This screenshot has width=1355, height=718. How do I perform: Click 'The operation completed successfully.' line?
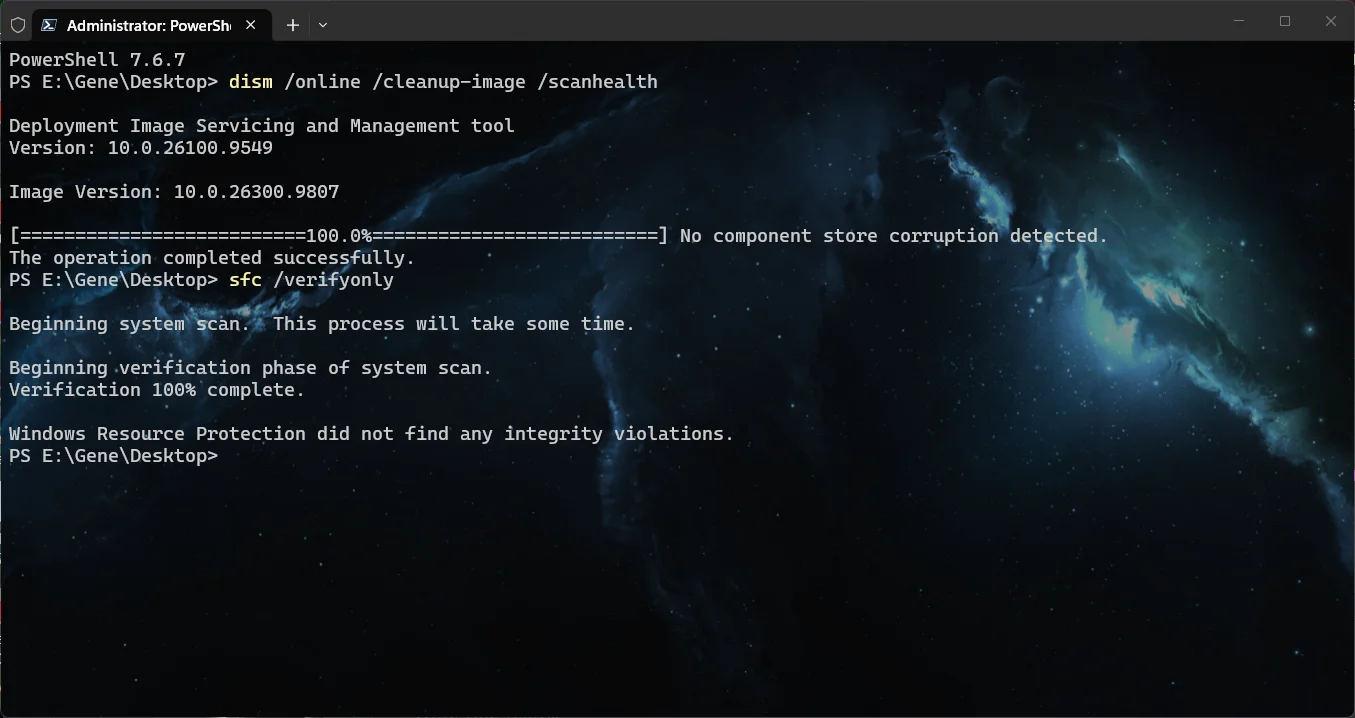[212, 258]
